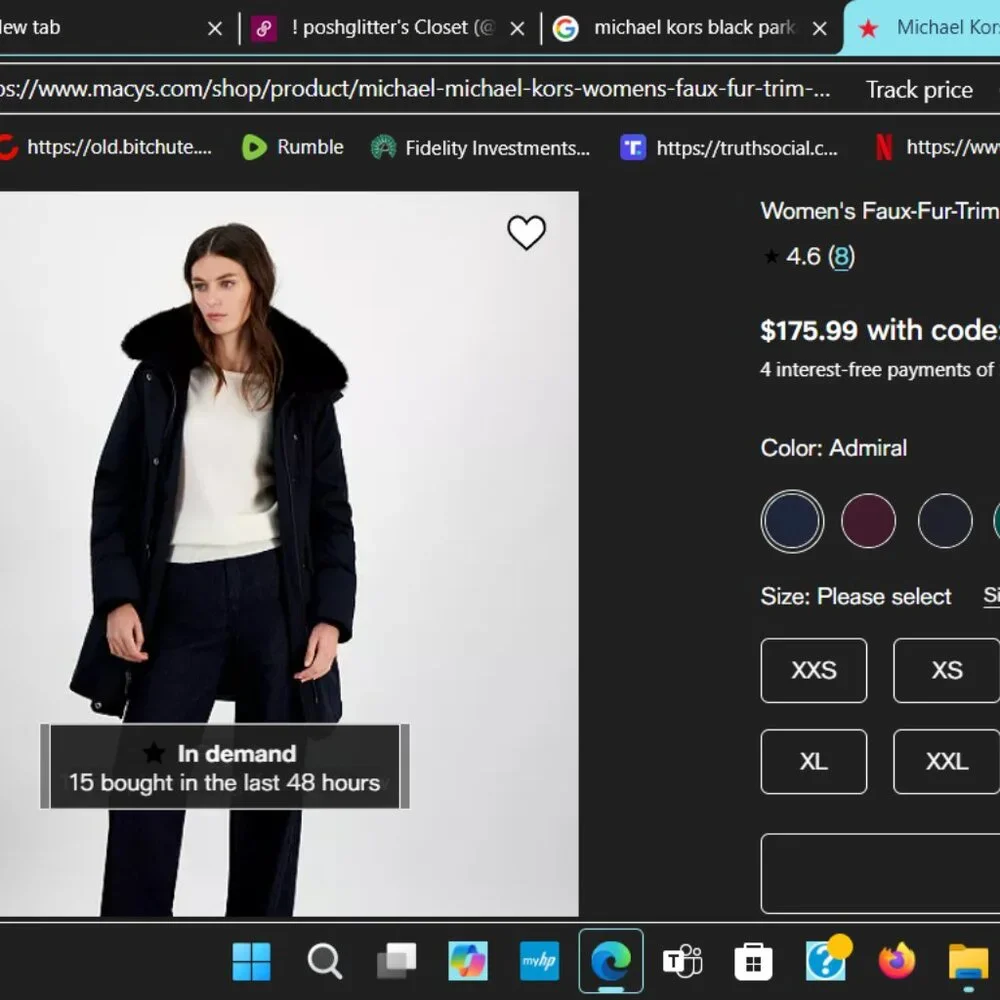Click the "Size: Please select" label
The image size is (1000, 1000).
856,596
